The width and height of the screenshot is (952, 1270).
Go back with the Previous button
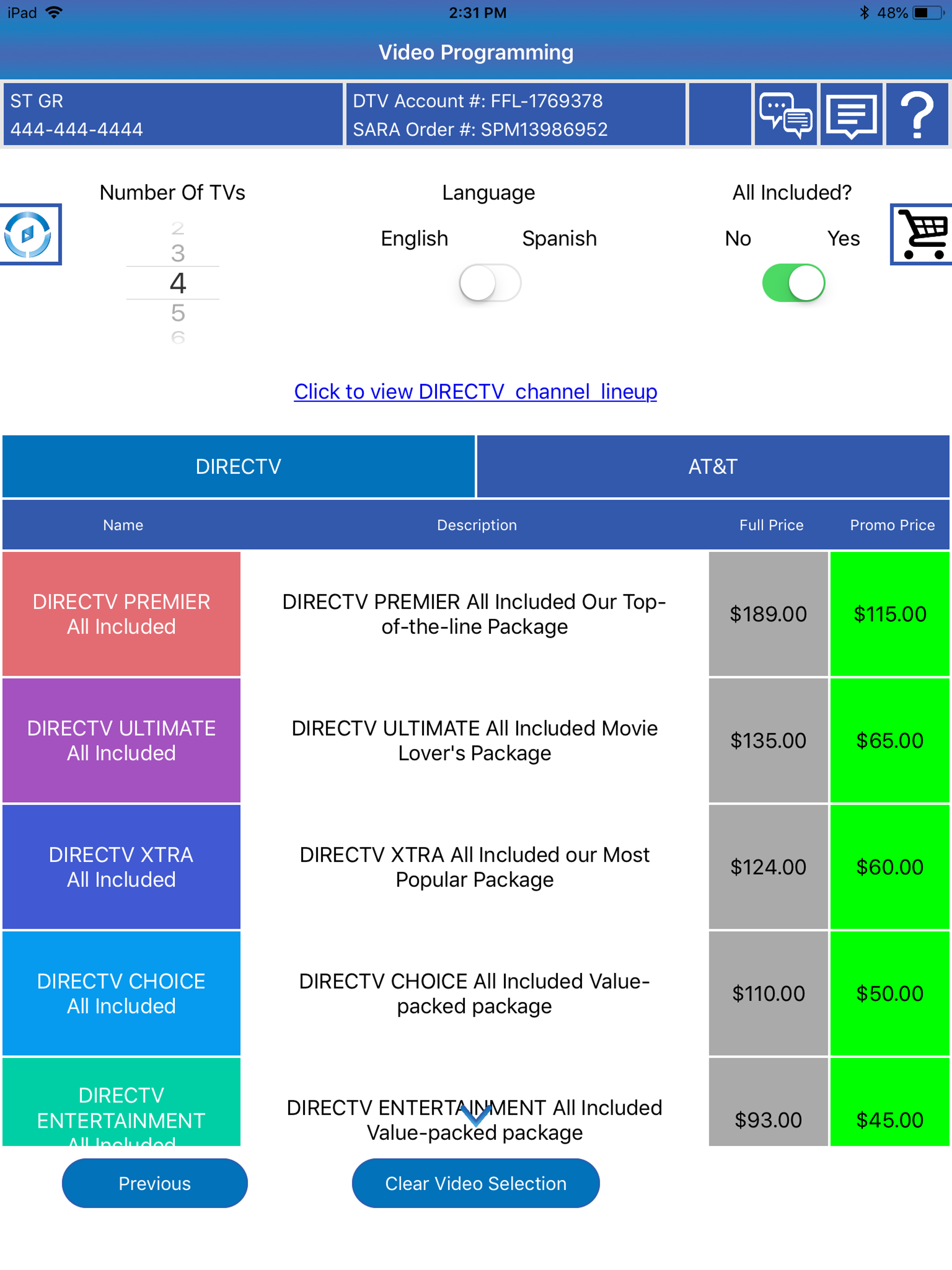click(154, 1183)
